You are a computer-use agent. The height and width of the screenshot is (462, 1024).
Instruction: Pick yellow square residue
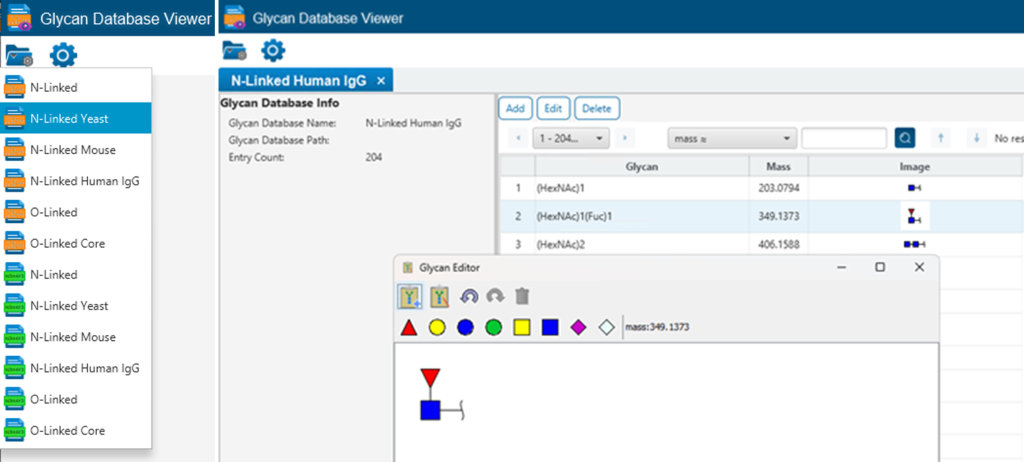tap(522, 327)
